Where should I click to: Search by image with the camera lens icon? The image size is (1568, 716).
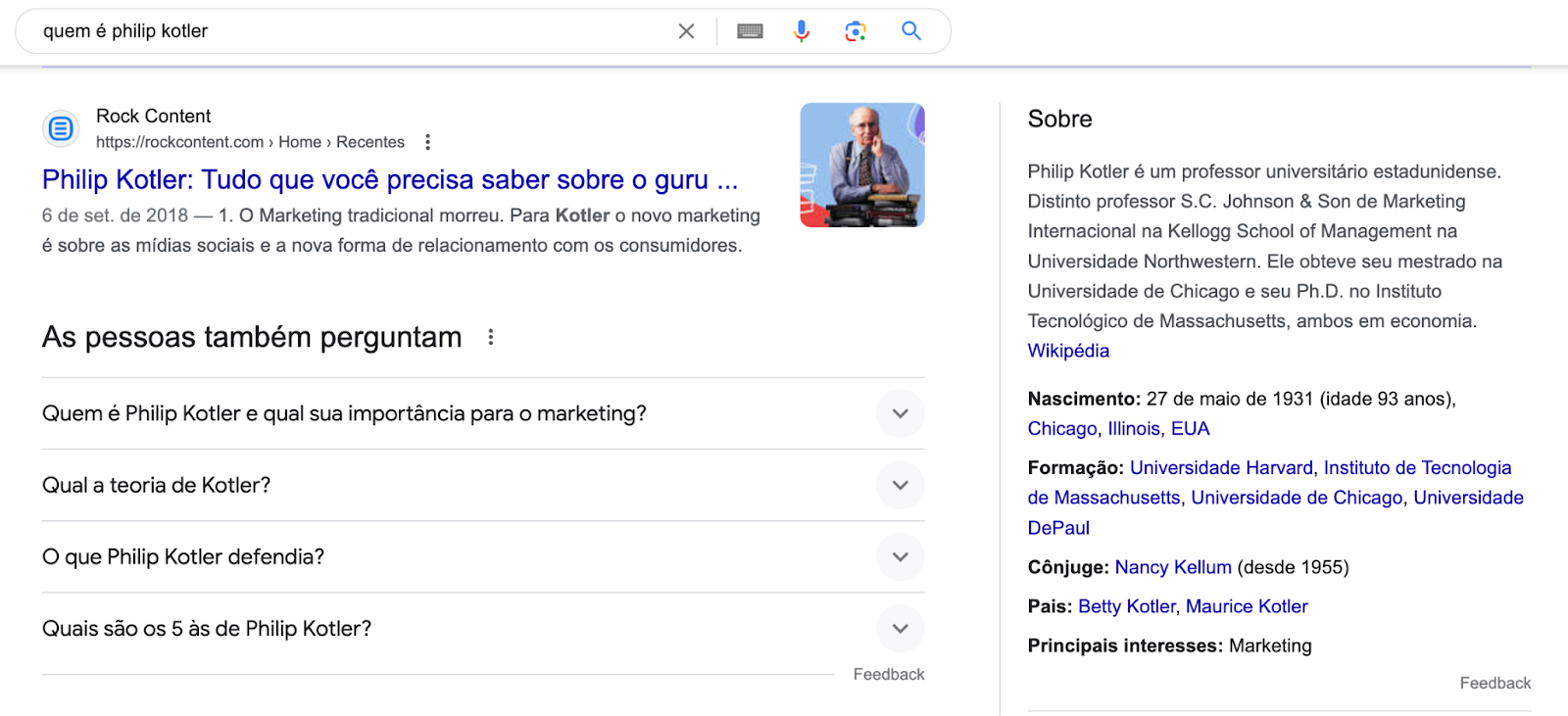(x=856, y=31)
